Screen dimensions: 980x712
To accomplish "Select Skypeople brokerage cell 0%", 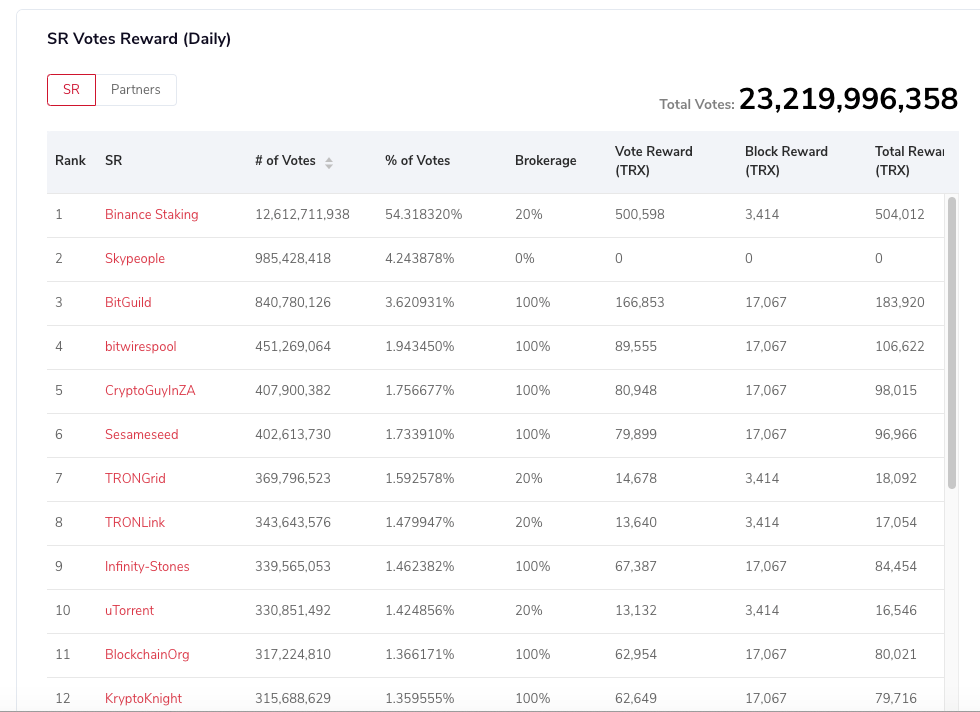I will click(524, 258).
